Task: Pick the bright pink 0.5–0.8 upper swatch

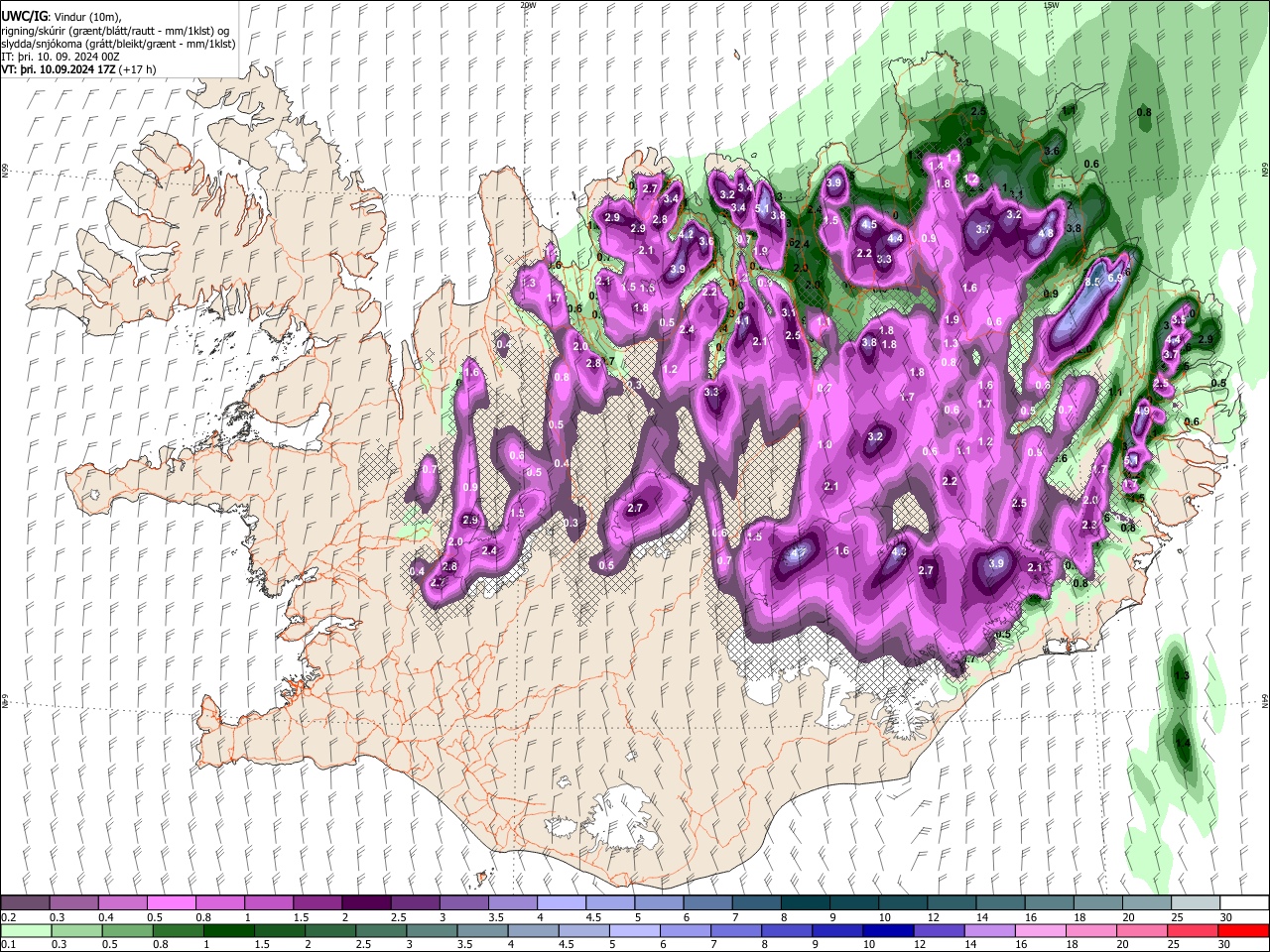Action: [171, 903]
